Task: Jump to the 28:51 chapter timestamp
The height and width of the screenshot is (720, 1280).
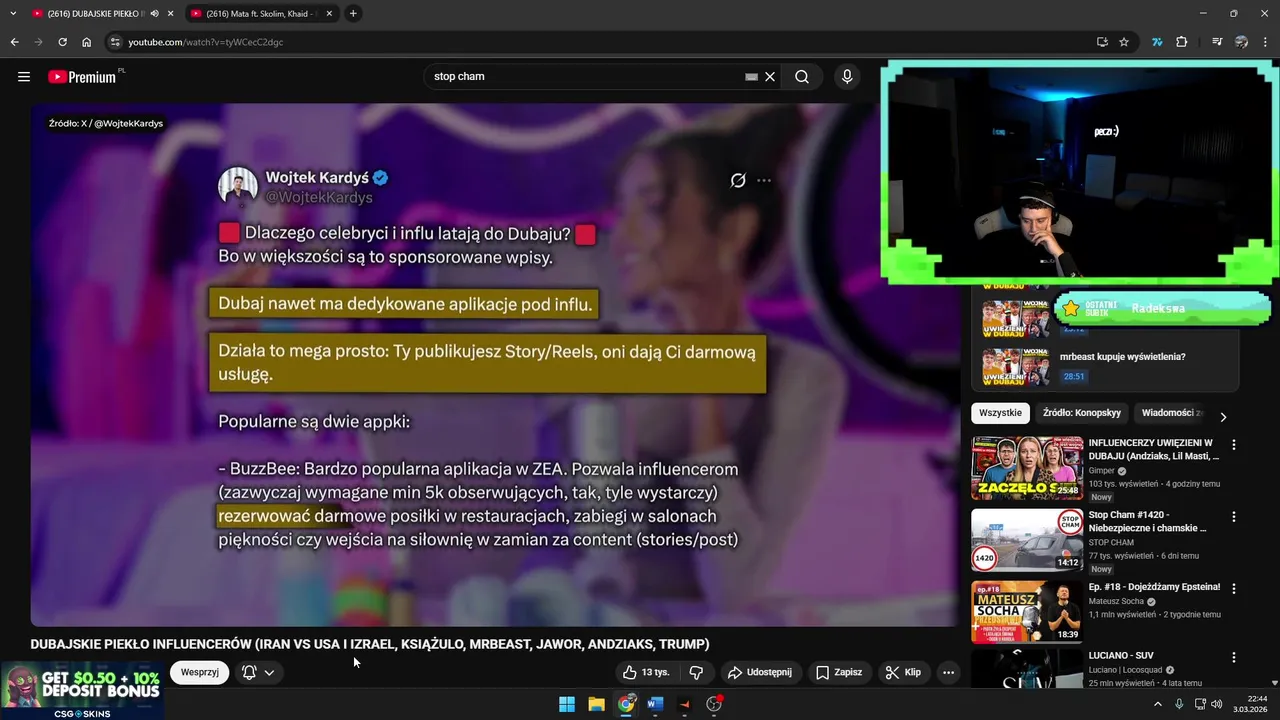Action: coord(1074,377)
